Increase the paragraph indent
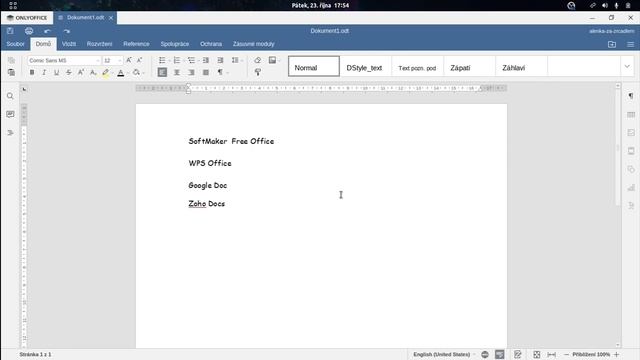The width and height of the screenshot is (640, 360). tap(220, 60)
